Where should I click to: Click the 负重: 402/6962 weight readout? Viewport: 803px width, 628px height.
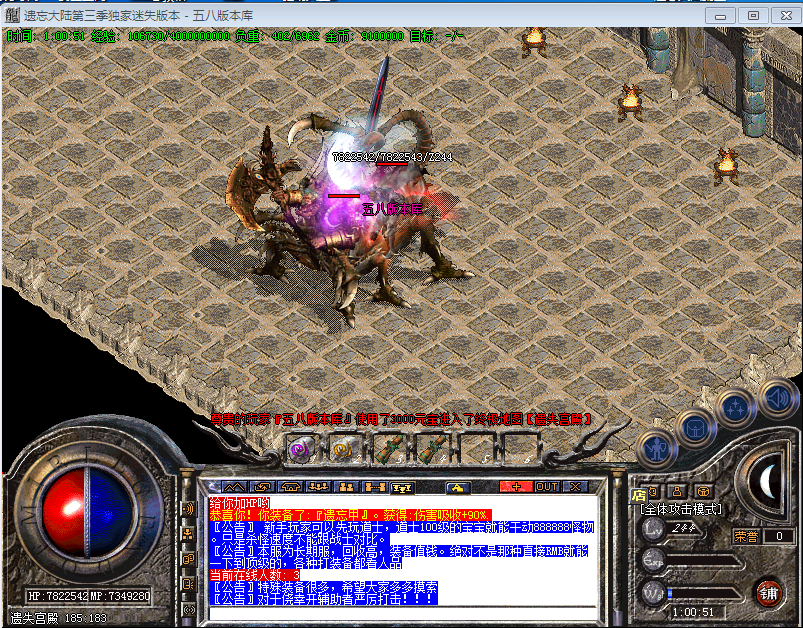coord(277,36)
